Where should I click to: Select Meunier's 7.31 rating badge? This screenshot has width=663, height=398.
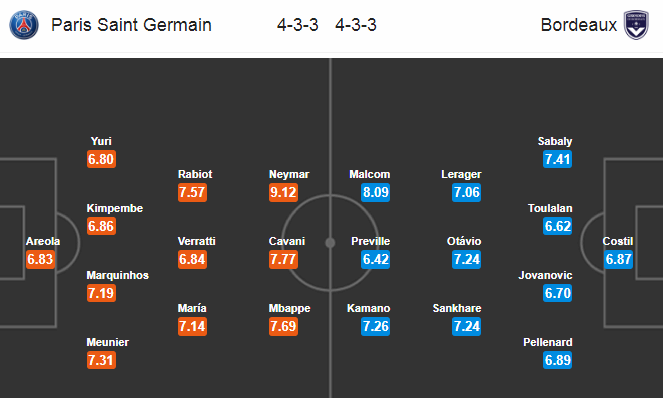101,360
